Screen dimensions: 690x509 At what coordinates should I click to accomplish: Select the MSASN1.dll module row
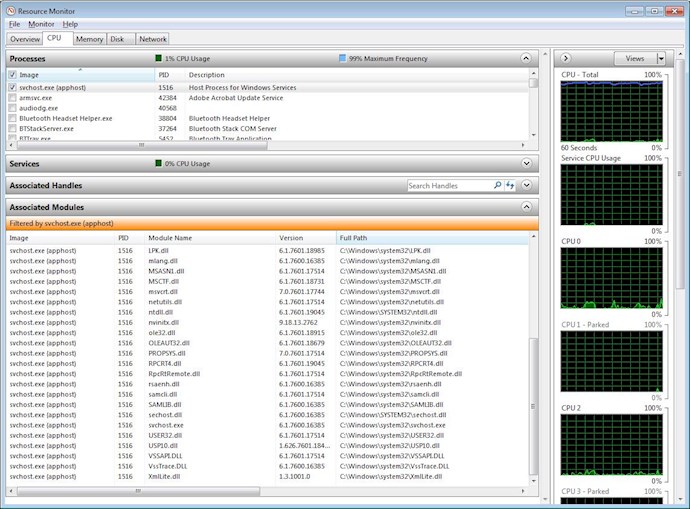(267, 271)
